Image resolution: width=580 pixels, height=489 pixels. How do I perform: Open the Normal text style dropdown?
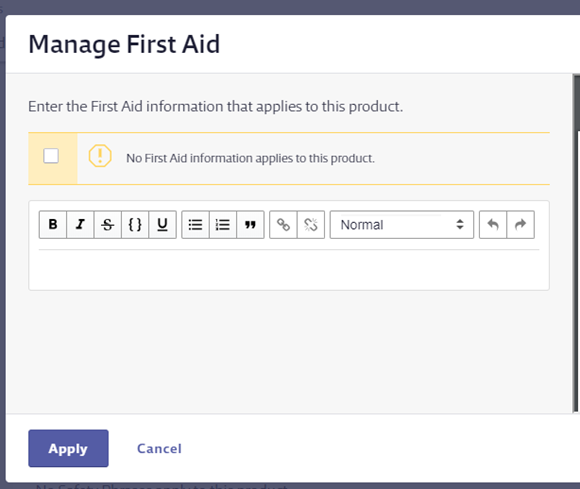coord(402,225)
